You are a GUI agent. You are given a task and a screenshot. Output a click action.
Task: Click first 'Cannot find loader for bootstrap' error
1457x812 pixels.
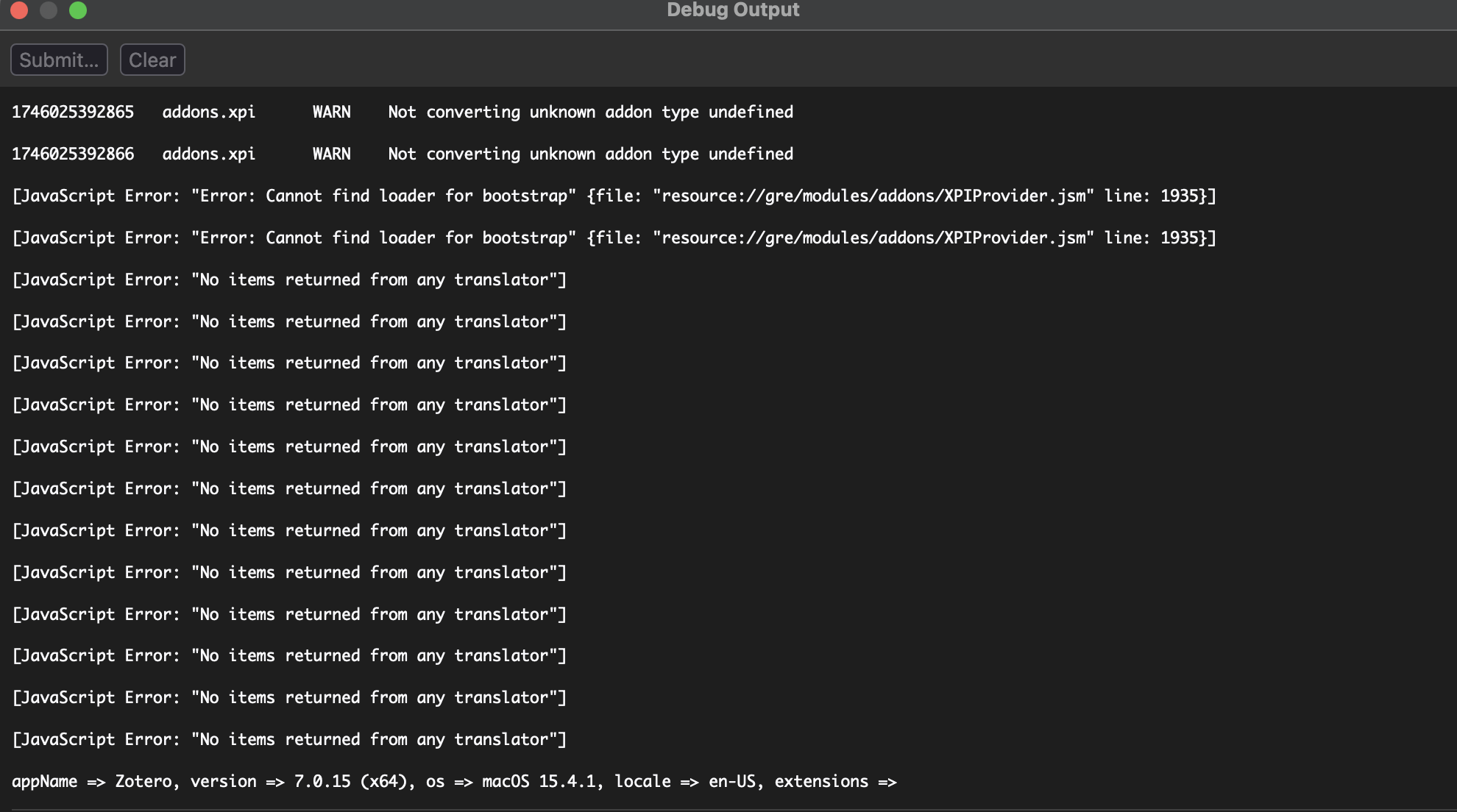coord(383,196)
